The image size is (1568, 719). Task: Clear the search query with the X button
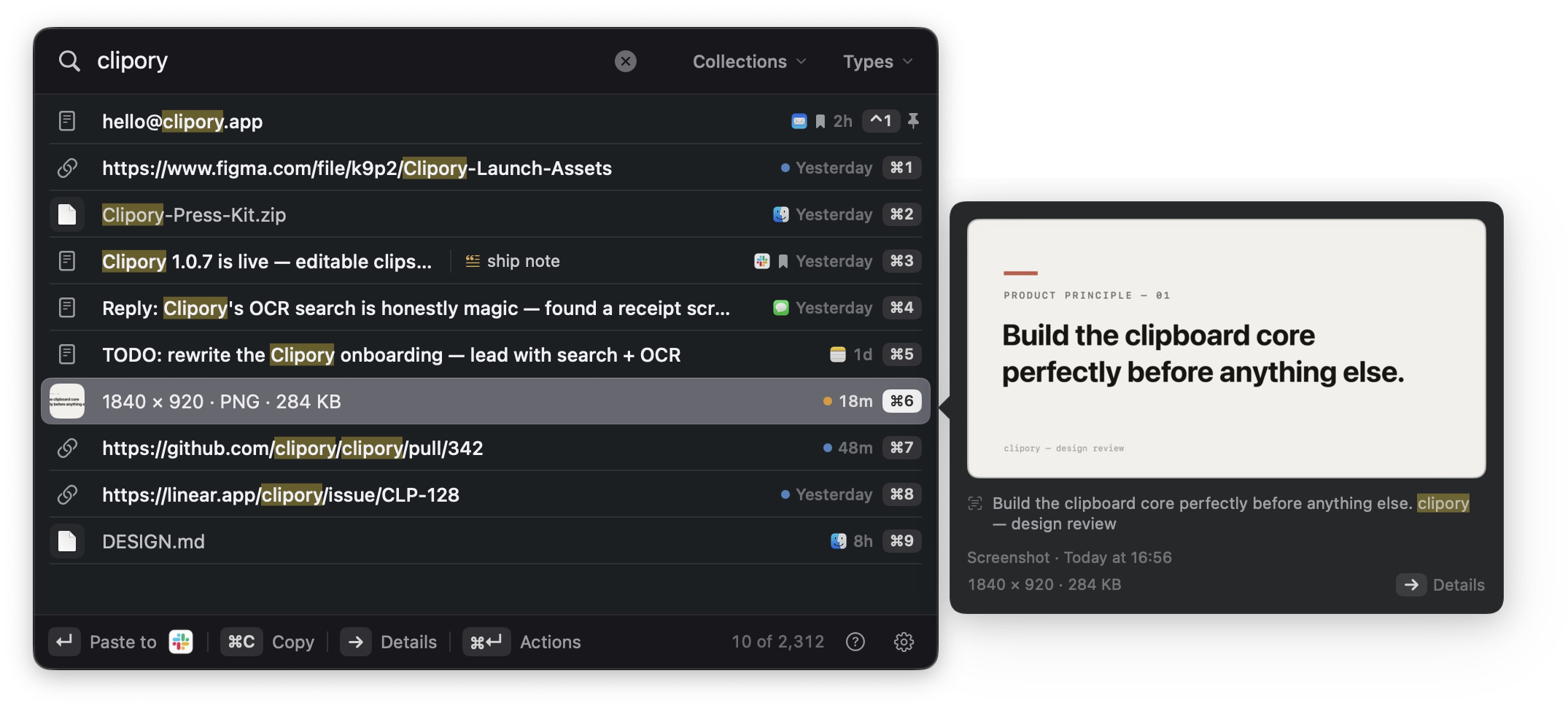click(x=625, y=61)
